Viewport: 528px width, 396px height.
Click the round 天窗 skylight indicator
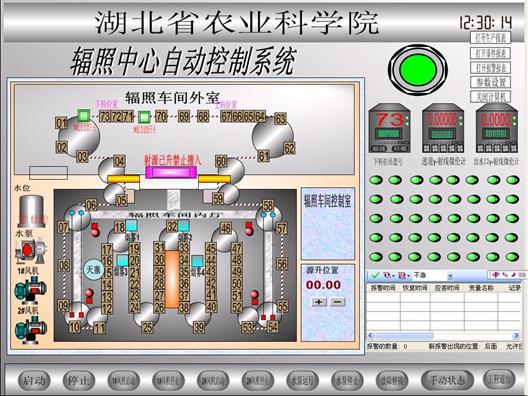pos(93,270)
